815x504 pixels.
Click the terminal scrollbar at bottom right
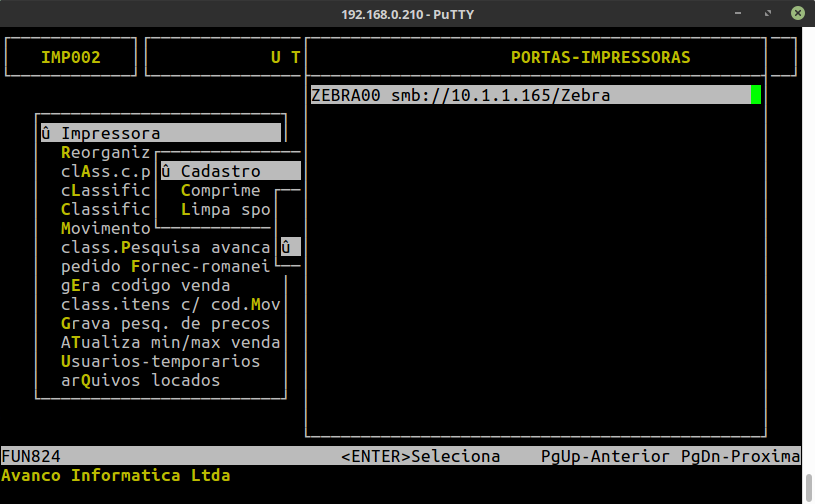click(808, 488)
